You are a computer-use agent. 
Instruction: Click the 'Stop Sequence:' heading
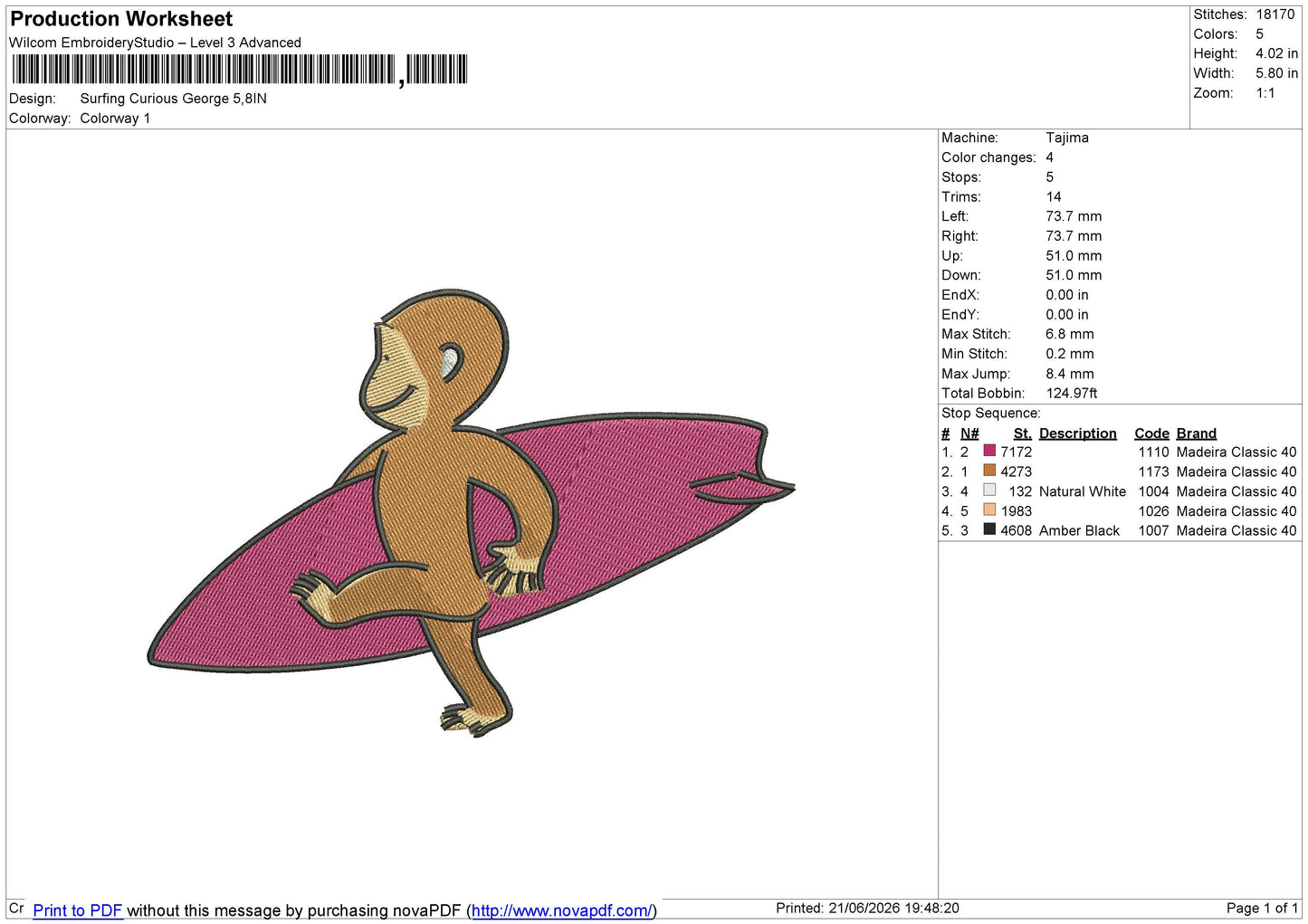click(x=991, y=413)
